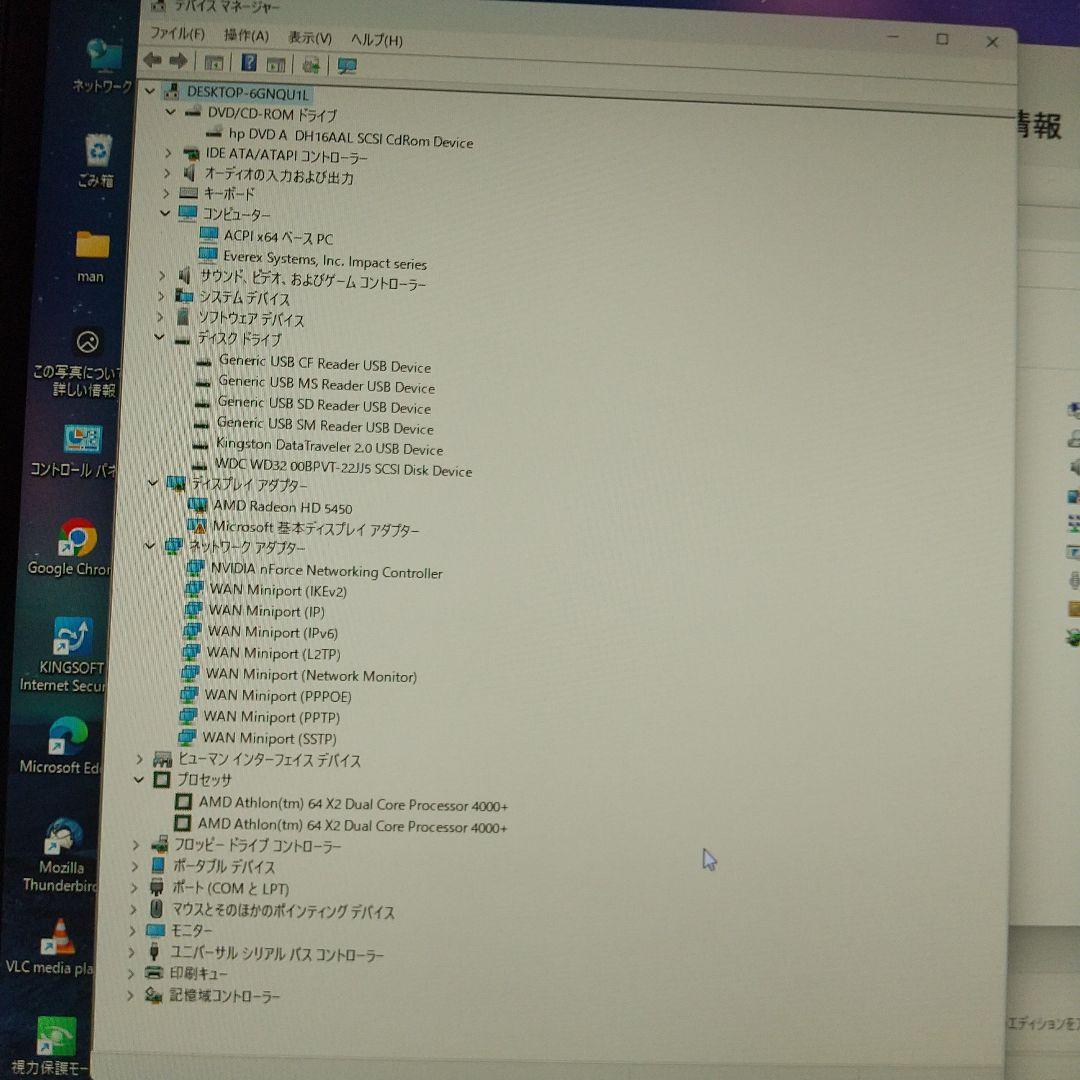Select Generic USB SD Reader USB Device
The image size is (1080, 1080).
[x=324, y=404]
